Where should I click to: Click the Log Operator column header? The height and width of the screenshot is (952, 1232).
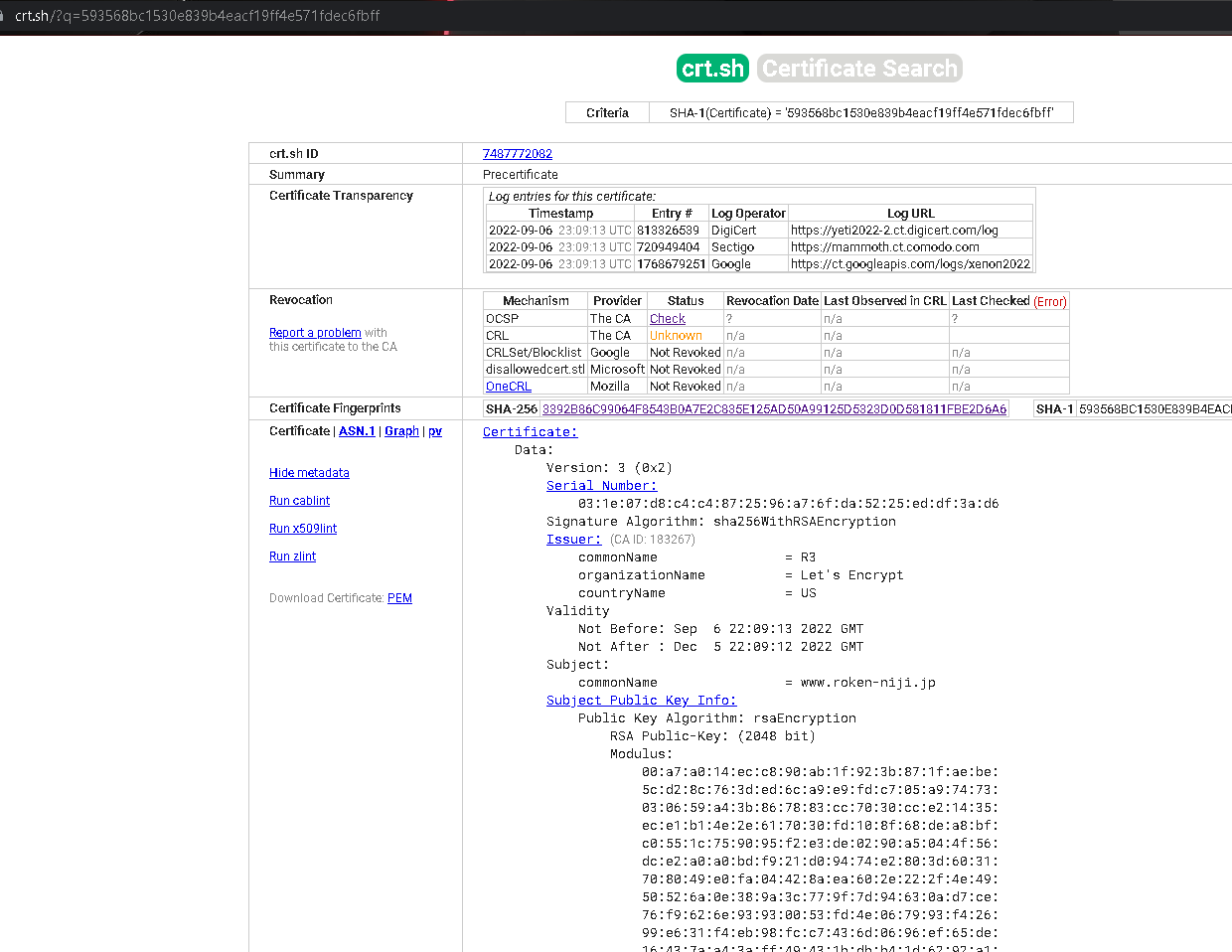[x=748, y=214]
